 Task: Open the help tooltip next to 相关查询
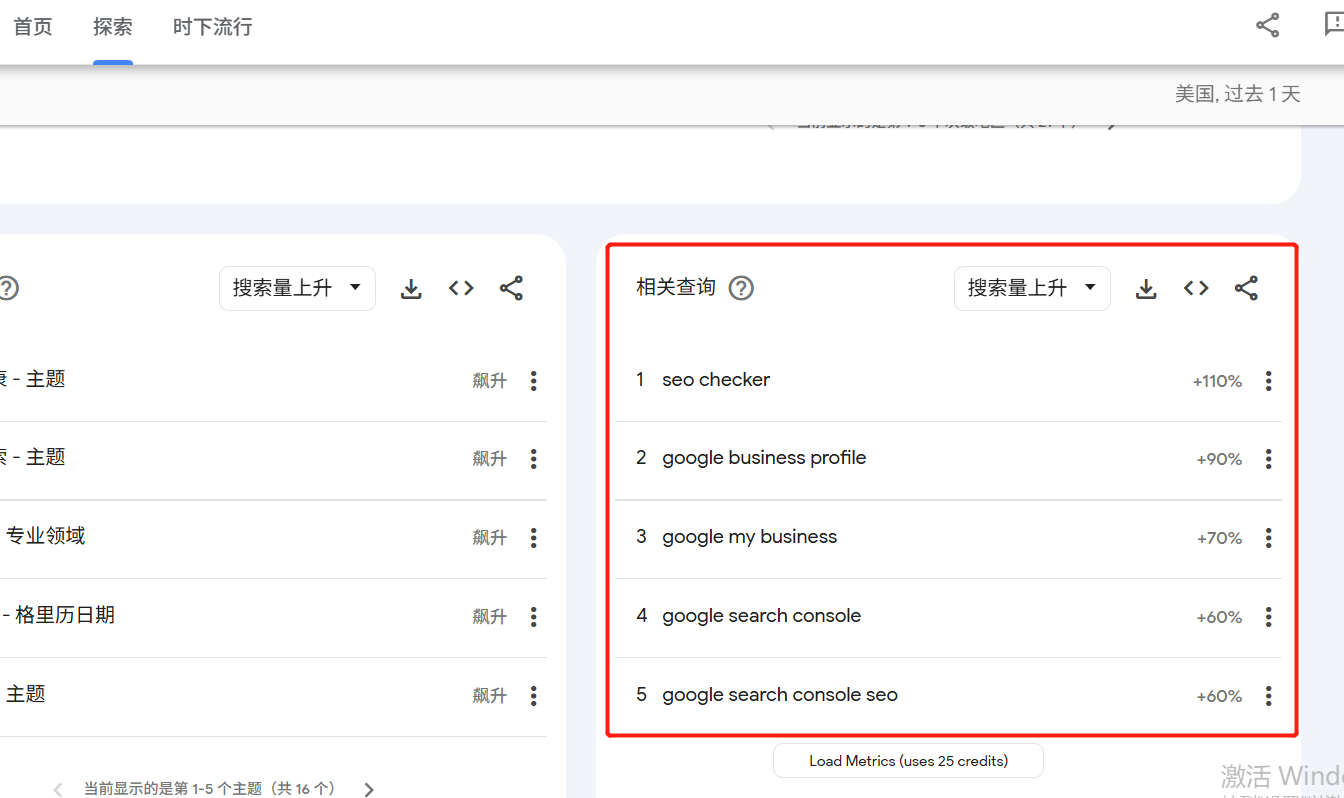click(x=740, y=288)
